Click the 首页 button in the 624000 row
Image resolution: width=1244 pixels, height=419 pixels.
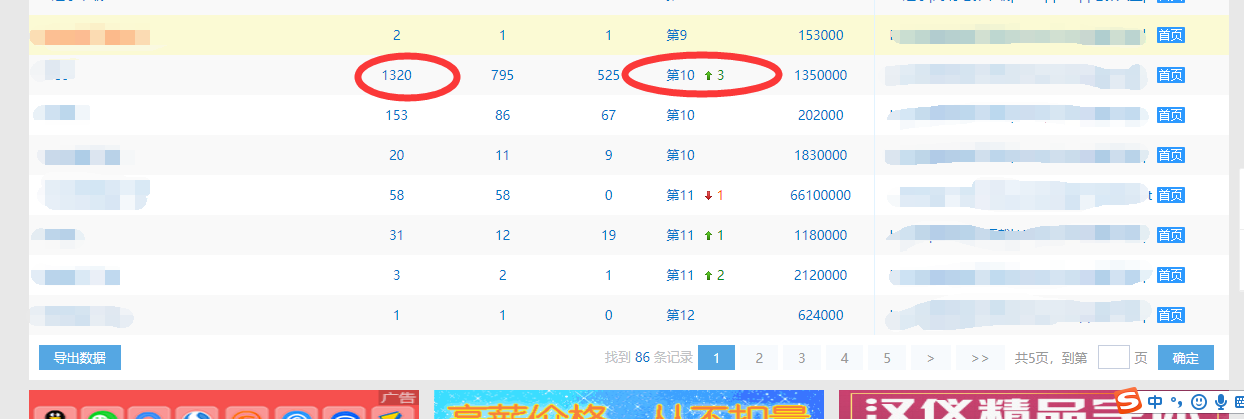coord(1171,315)
